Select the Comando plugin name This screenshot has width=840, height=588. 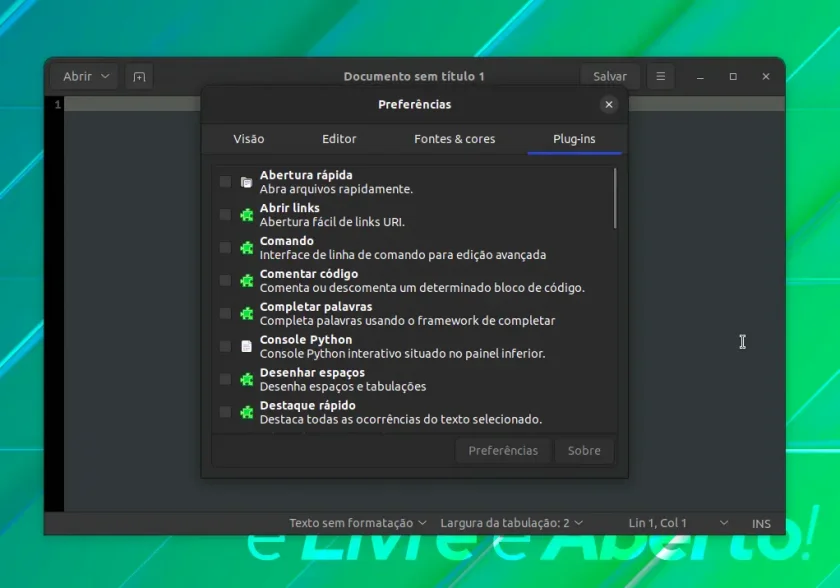point(287,241)
